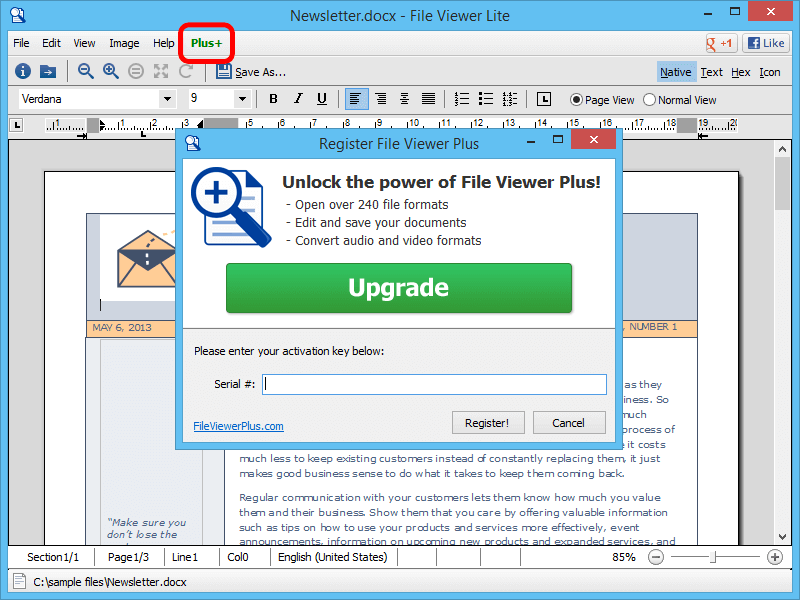Click the document icon beside the file path
This screenshot has height=600, width=800.
coord(19,582)
